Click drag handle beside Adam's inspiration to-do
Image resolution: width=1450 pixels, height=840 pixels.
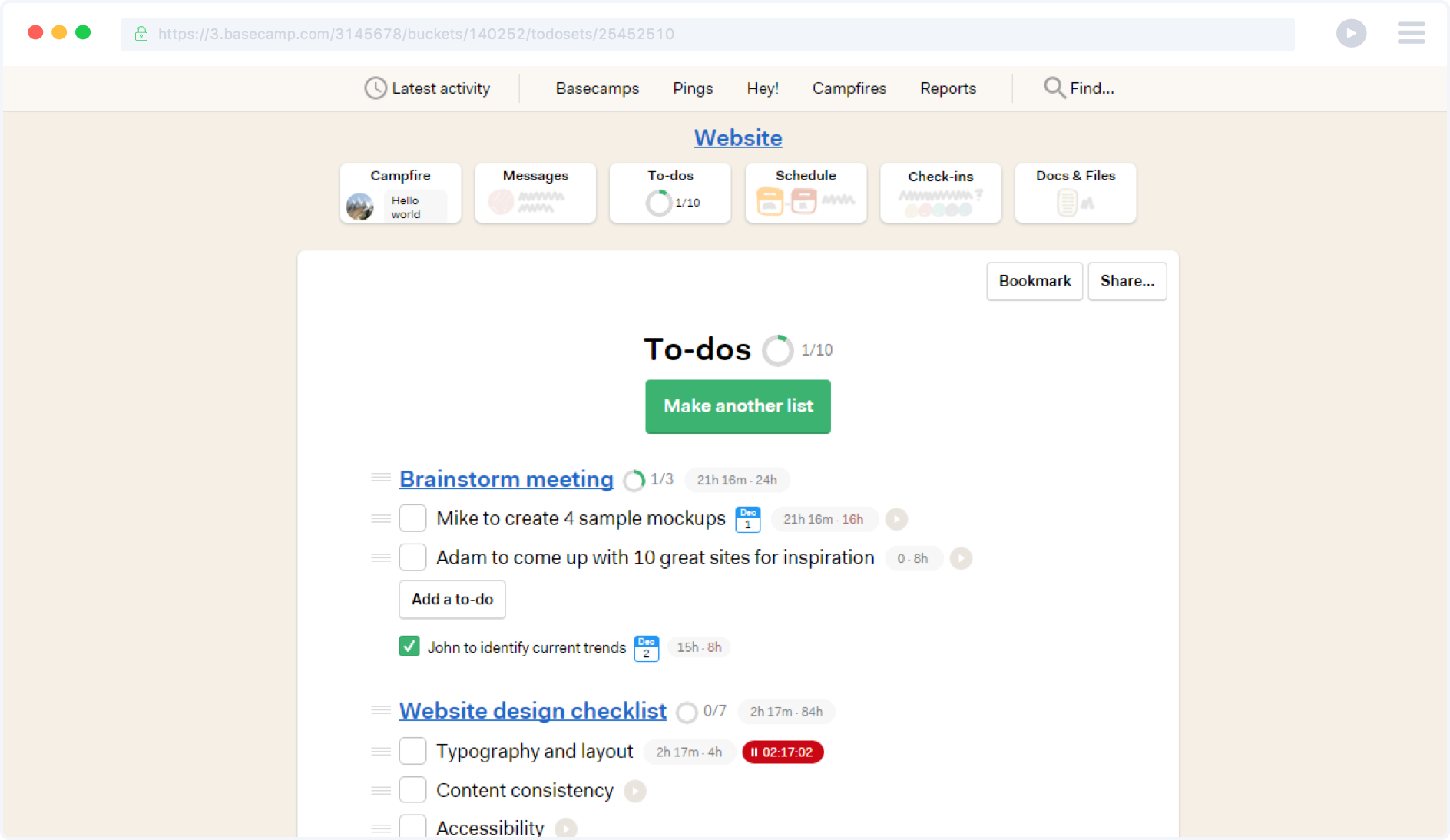pos(381,557)
